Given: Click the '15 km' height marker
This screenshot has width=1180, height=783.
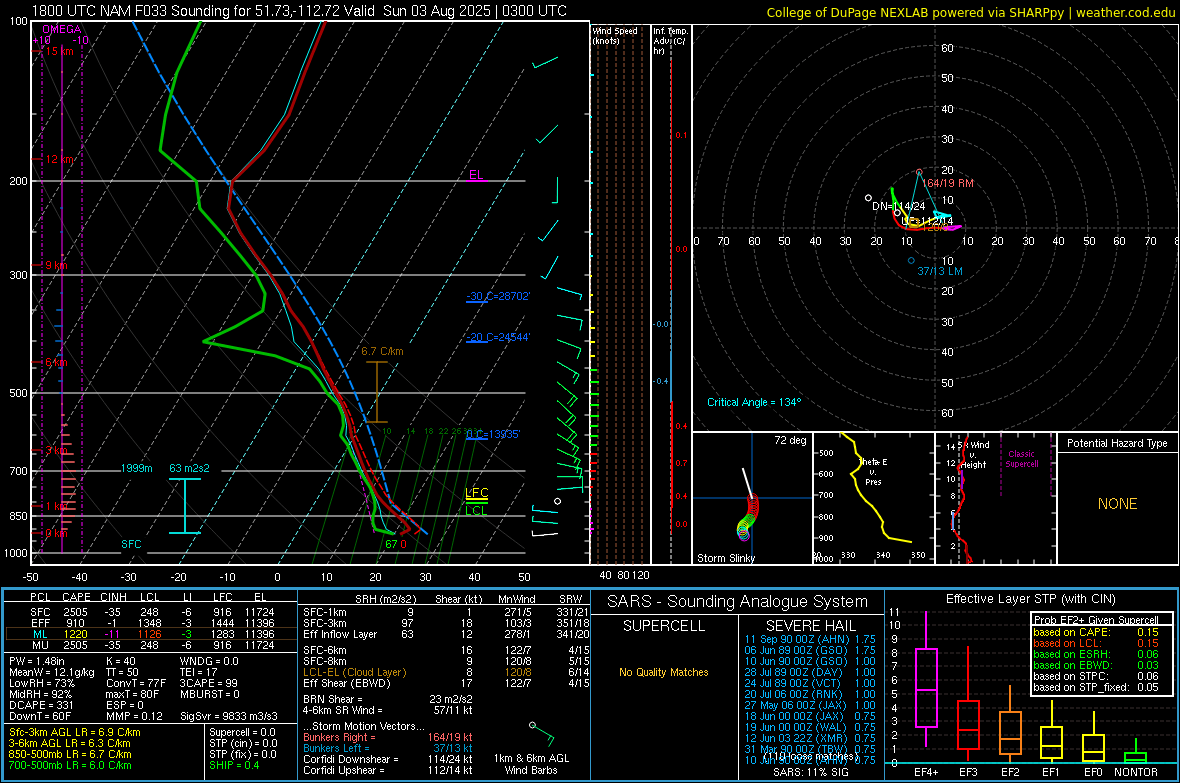Looking at the screenshot, I should tap(59, 51).
